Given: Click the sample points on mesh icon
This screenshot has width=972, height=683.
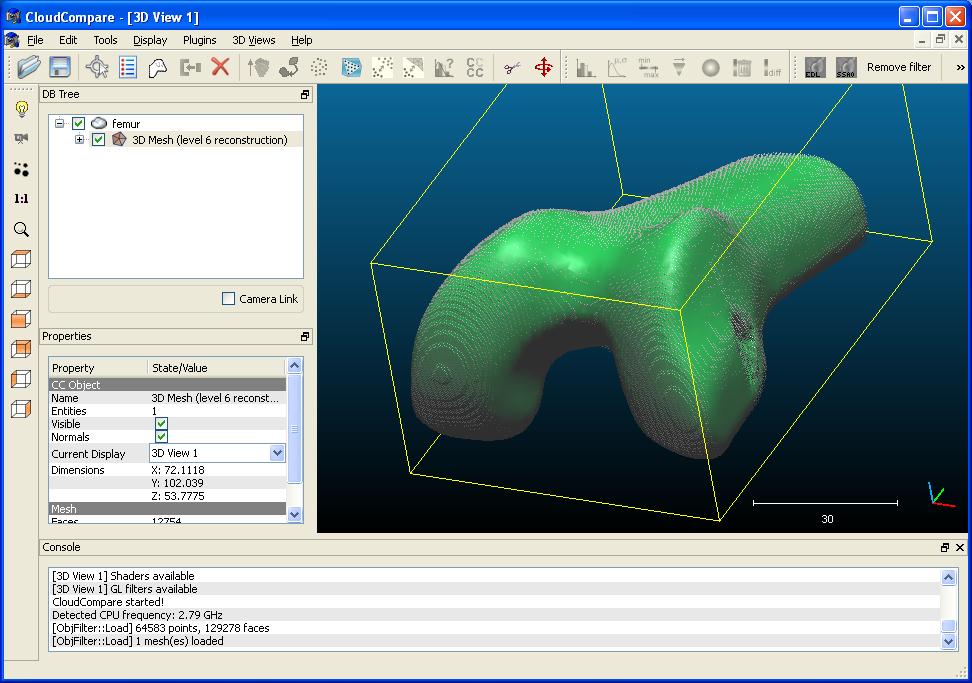Looking at the screenshot, I should click(351, 67).
